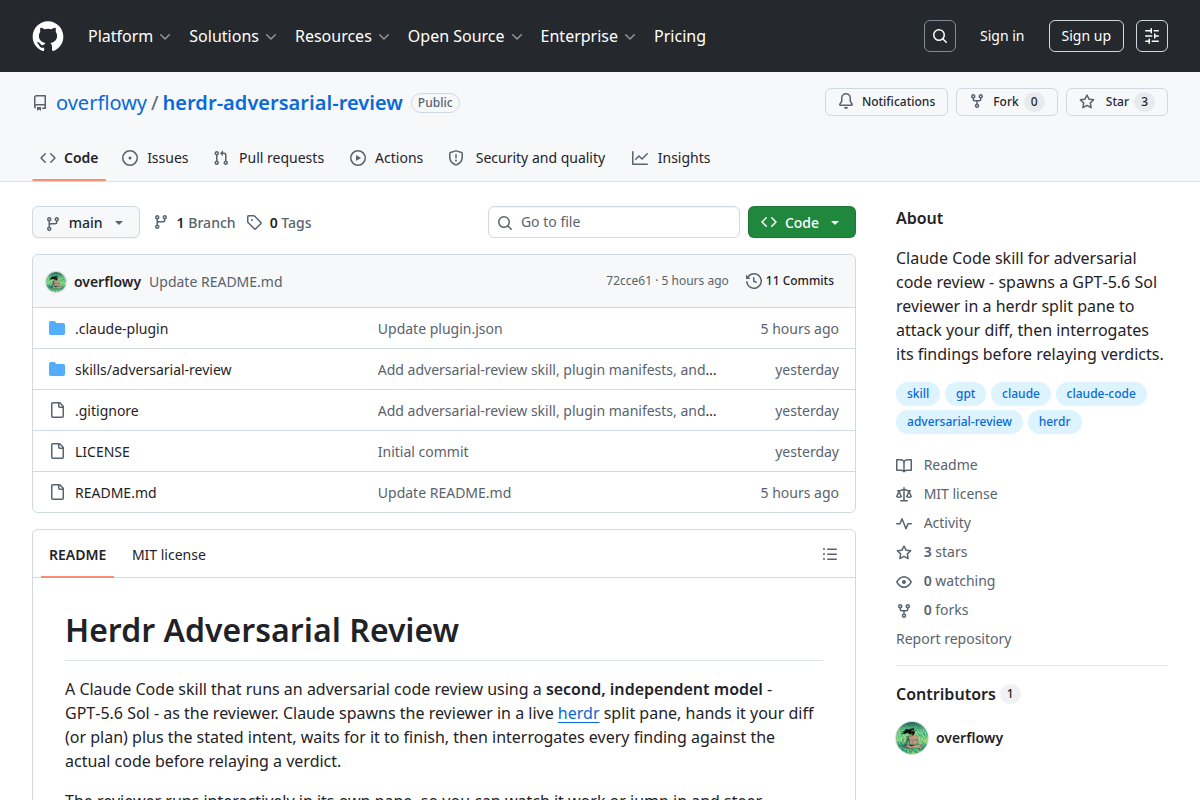Click the commit history clock icon
The image size is (1200, 800).
point(754,281)
